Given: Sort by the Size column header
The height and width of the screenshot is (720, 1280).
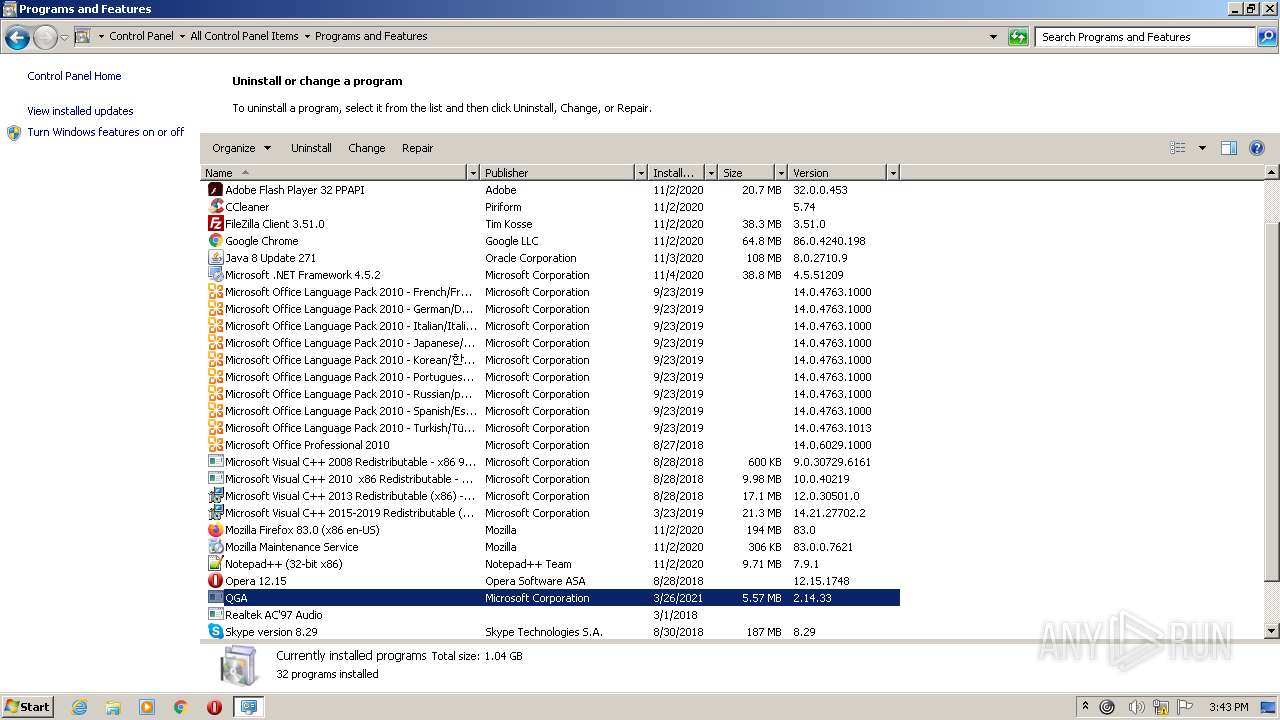Looking at the screenshot, I should pos(747,173).
